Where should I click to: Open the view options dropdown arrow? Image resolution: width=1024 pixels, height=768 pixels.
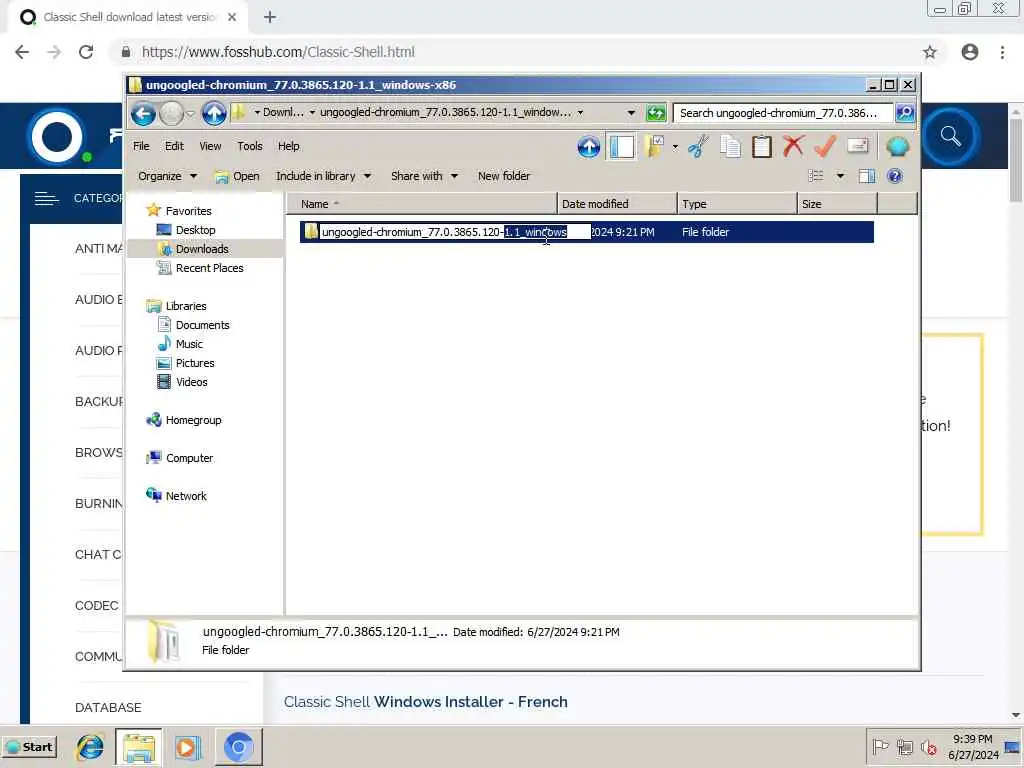point(840,176)
